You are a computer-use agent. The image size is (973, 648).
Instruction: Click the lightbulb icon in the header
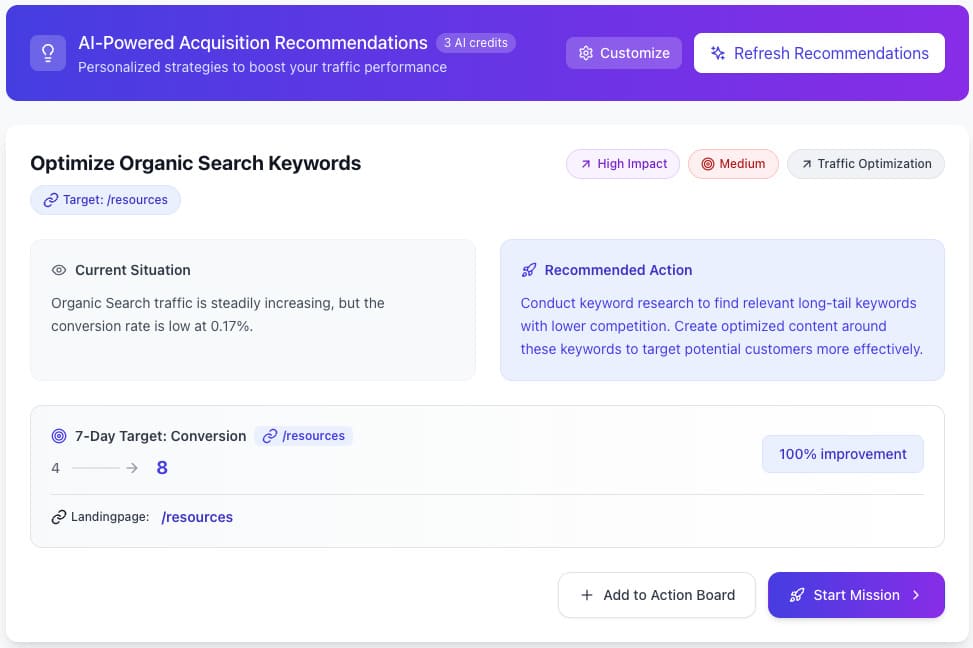(48, 53)
